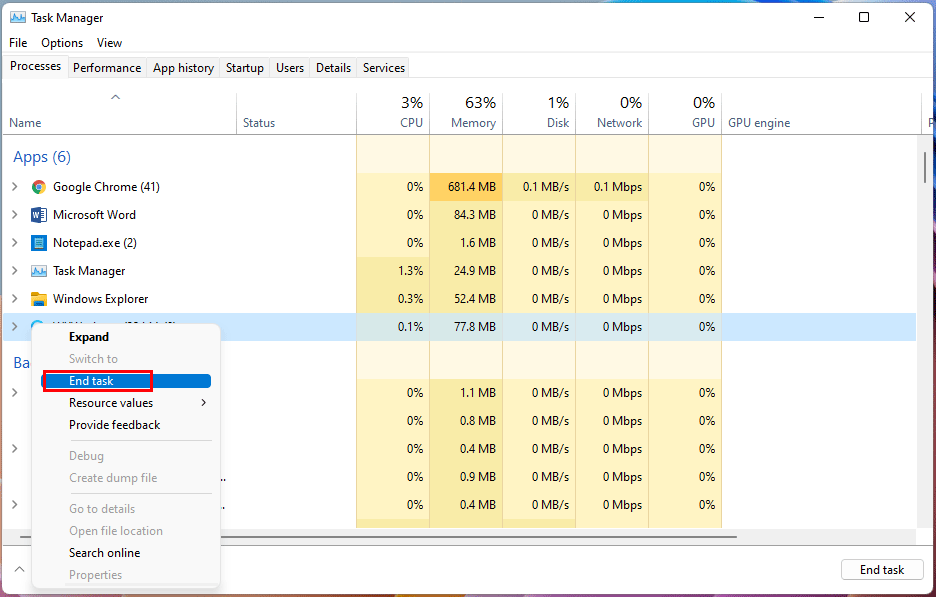The width and height of the screenshot is (936, 597).
Task: Expand the Task Manager process group
Action: [x=15, y=271]
